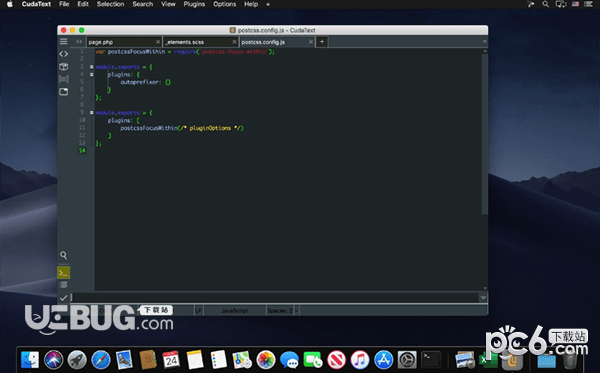Click the Validate checkmark icon
600x373 pixels.
tap(64, 298)
